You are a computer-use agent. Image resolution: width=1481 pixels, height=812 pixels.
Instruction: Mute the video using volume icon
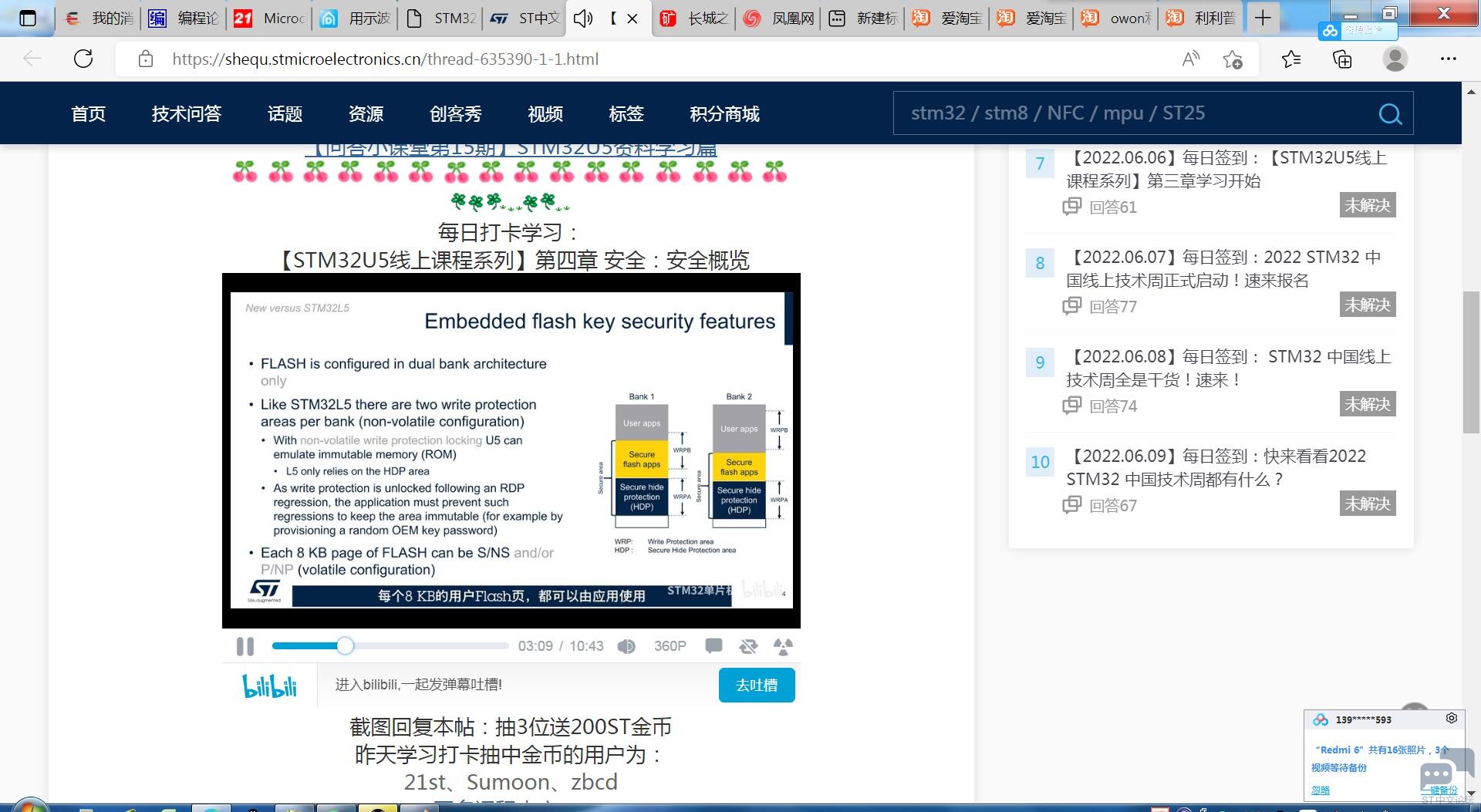pos(626,646)
